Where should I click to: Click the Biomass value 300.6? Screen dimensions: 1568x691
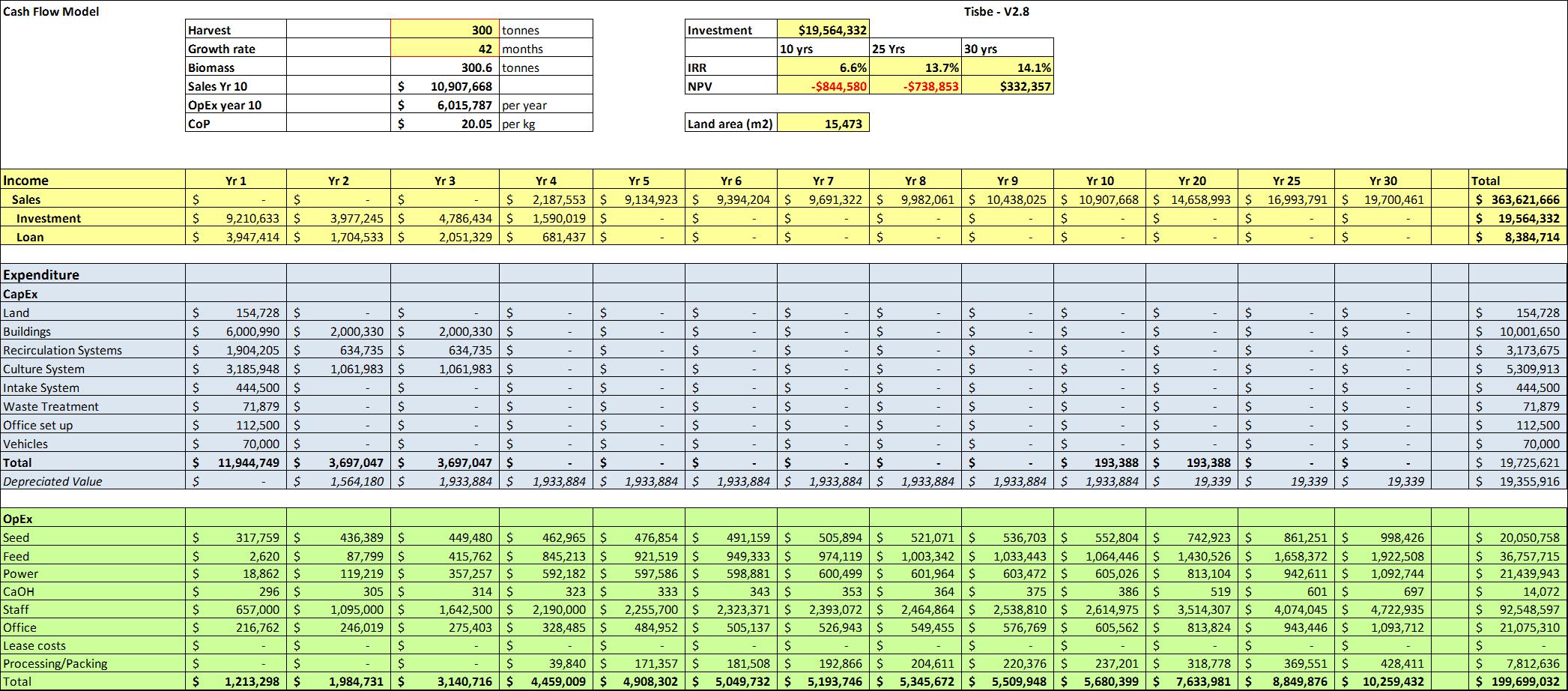445,67
